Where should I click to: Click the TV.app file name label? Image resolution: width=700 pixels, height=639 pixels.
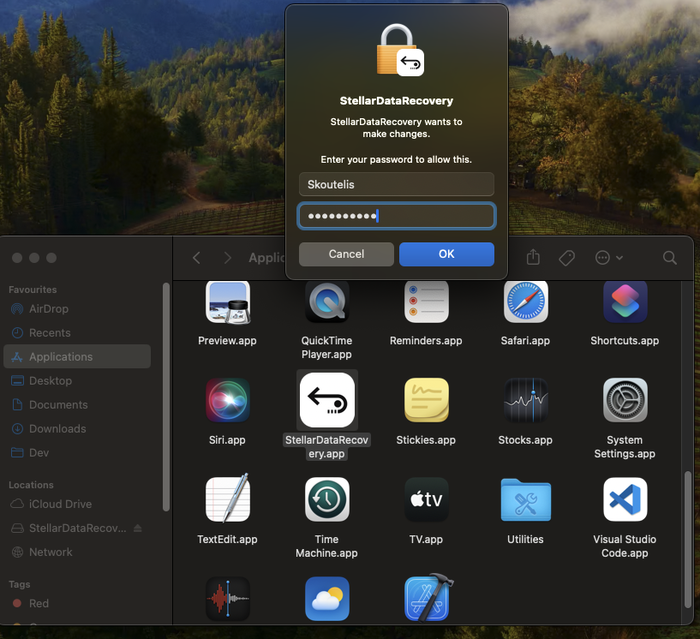click(x=426, y=539)
